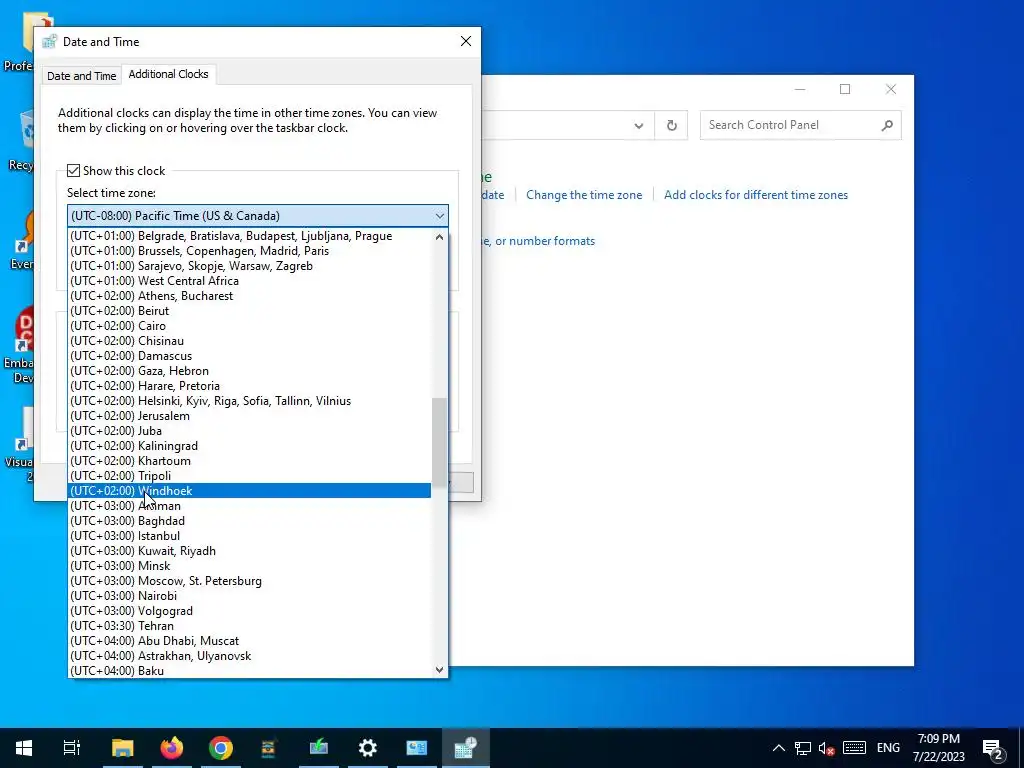1024x768 pixels.
Task: Select the Tripoli time zone
Action: click(249, 476)
